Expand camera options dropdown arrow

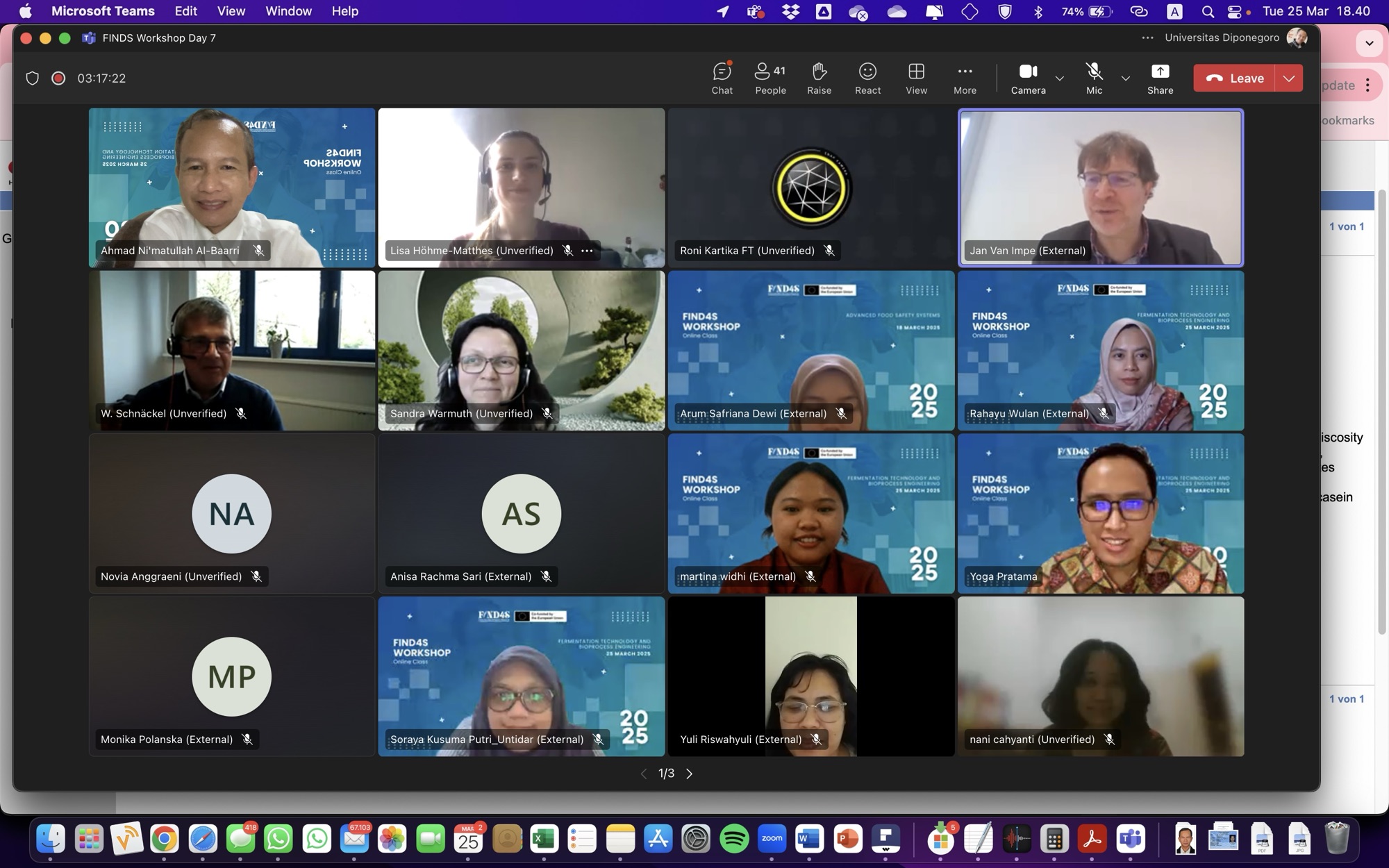tap(1060, 78)
